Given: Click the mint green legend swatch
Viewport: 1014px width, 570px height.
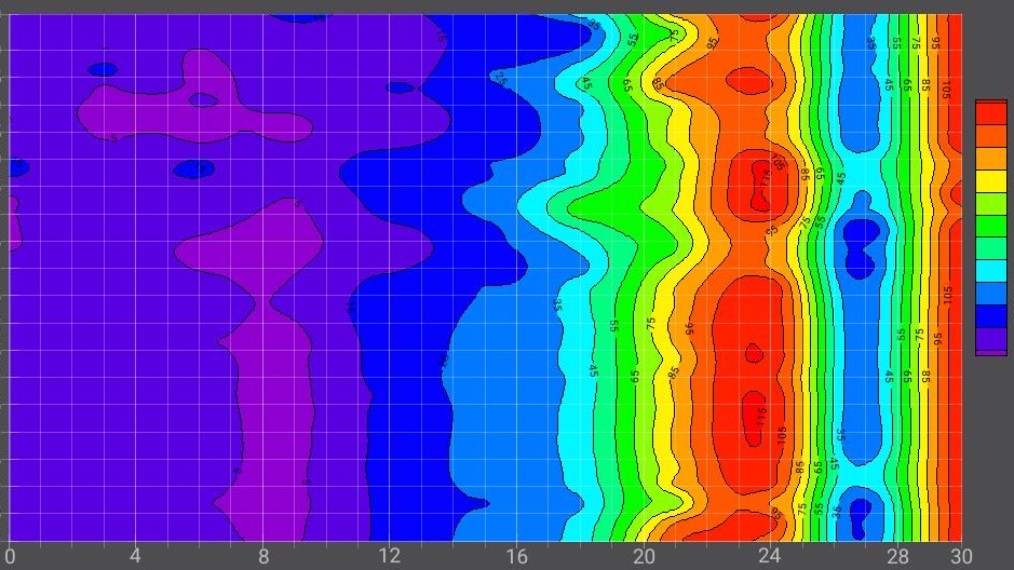Looking at the screenshot, I should pyautogui.click(x=991, y=248).
